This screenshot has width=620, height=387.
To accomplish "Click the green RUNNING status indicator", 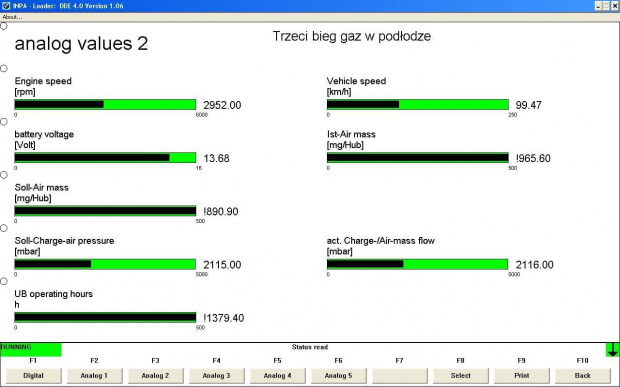I will pos(31,349).
